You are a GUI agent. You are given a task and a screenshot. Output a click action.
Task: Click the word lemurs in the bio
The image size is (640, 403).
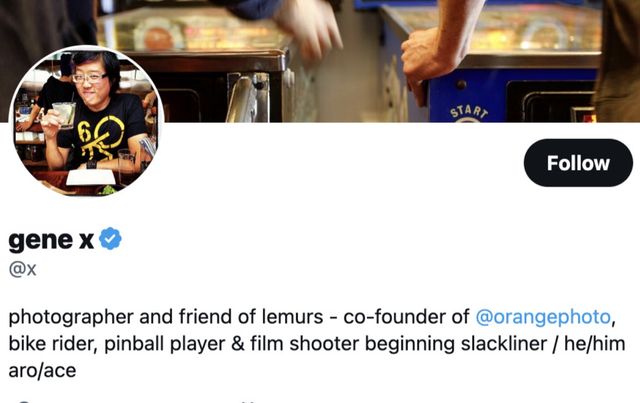point(292,317)
